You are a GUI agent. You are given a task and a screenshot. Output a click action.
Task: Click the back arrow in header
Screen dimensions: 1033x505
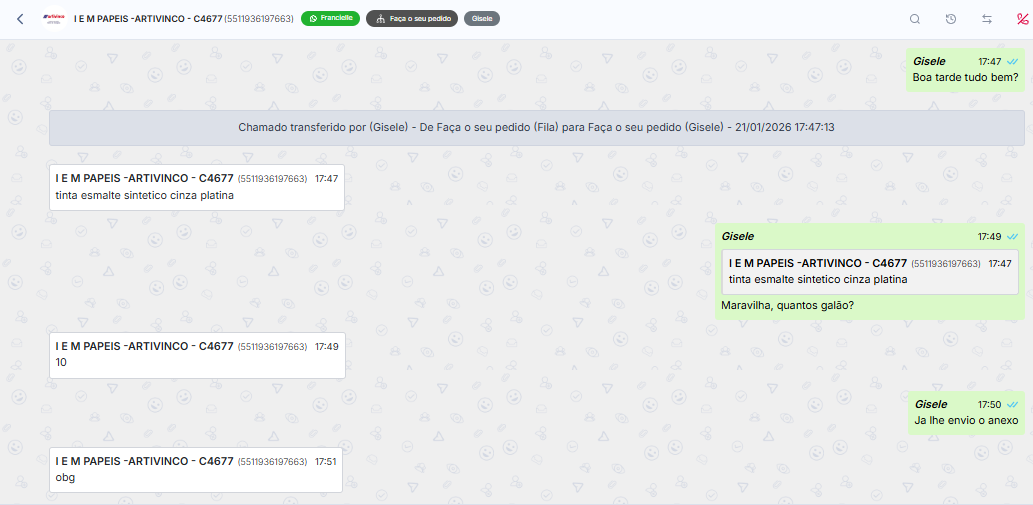[x=20, y=19]
